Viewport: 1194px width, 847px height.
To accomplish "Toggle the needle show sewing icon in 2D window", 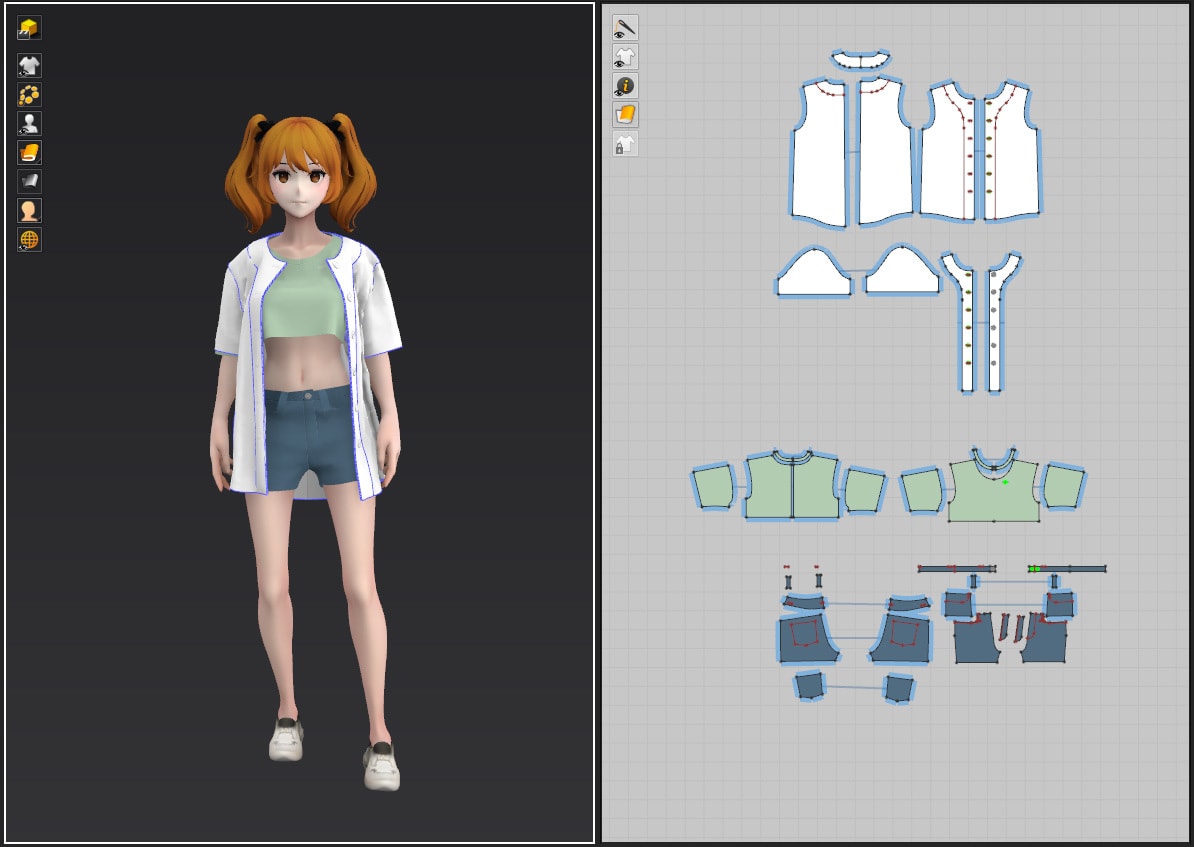I will click(x=625, y=28).
